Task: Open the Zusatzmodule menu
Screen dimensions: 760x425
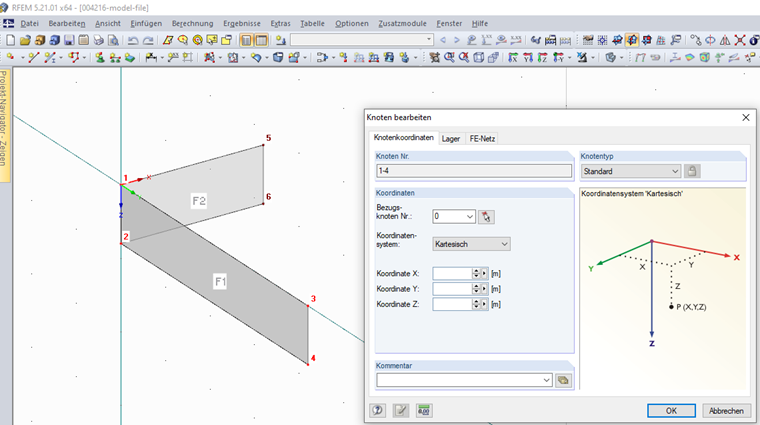Action: tap(402, 23)
